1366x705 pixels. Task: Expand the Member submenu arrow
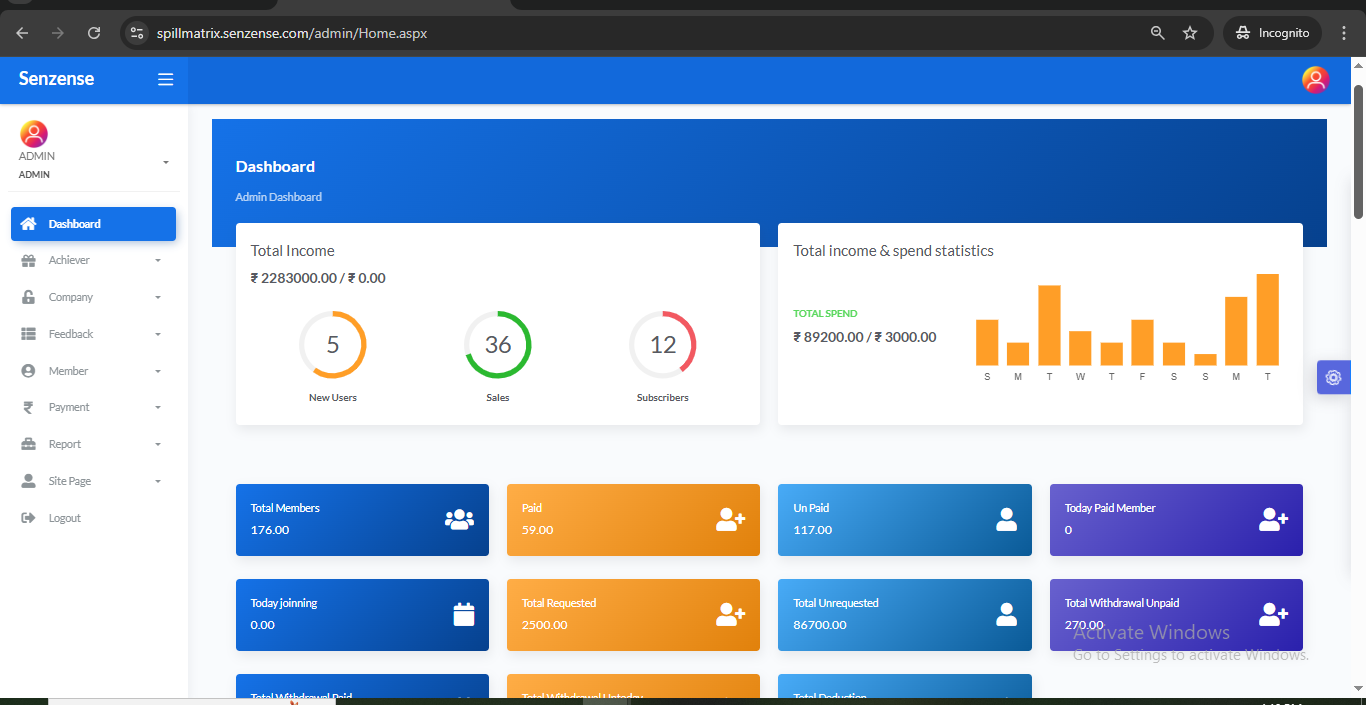158,372
